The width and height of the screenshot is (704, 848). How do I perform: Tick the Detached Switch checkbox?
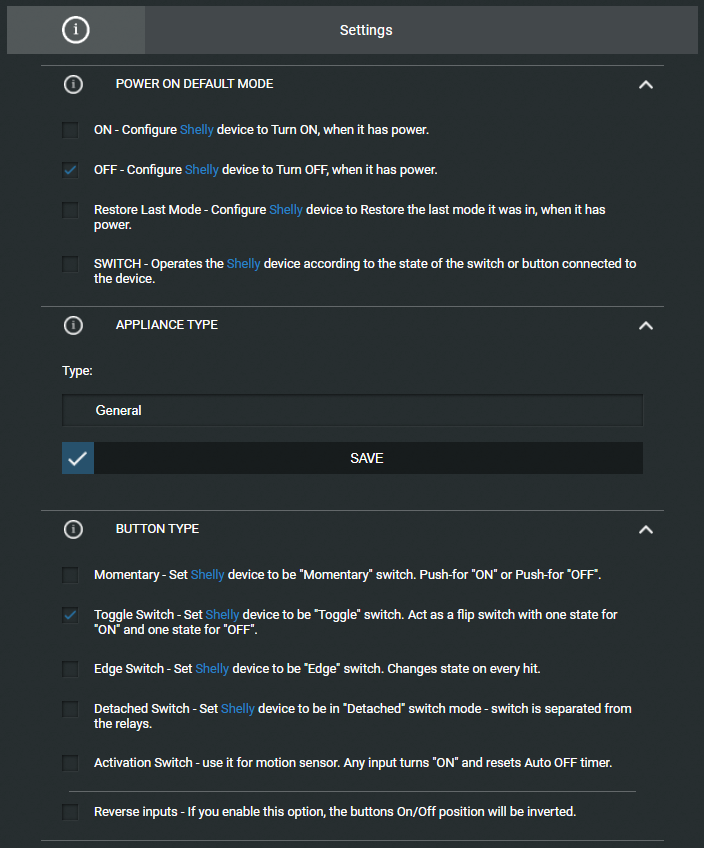coord(70,709)
